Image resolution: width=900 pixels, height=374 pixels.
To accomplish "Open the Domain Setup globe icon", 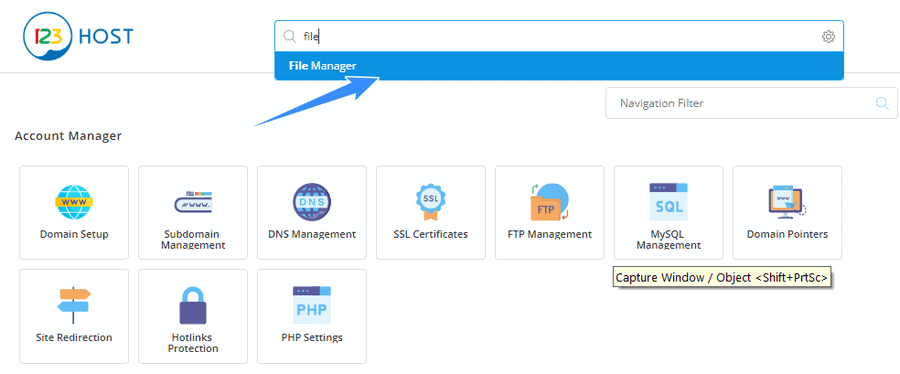I will (x=74, y=202).
